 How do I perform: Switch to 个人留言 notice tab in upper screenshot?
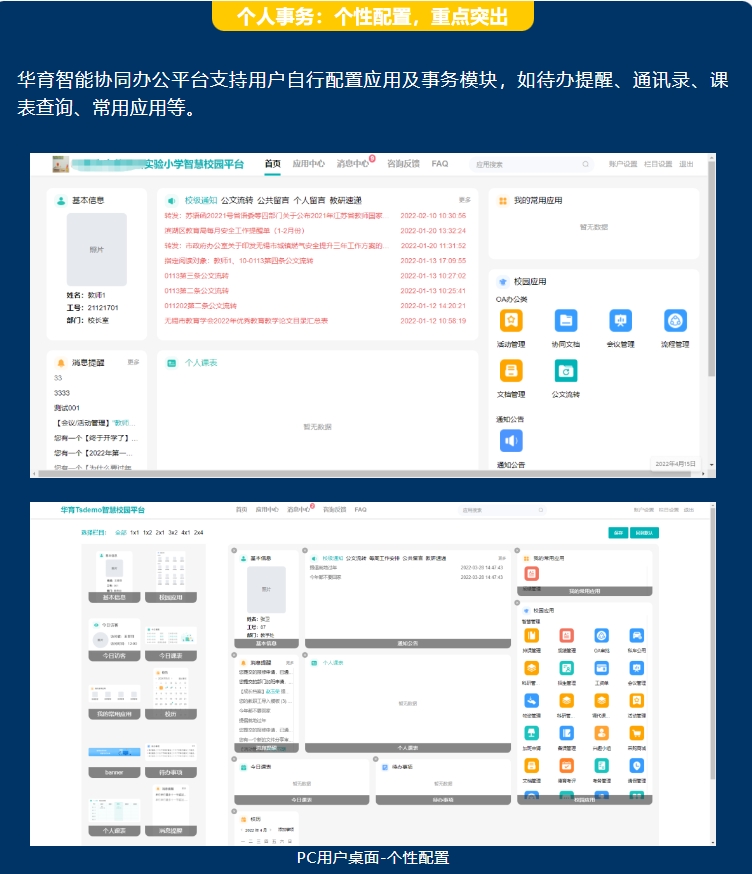[309, 200]
